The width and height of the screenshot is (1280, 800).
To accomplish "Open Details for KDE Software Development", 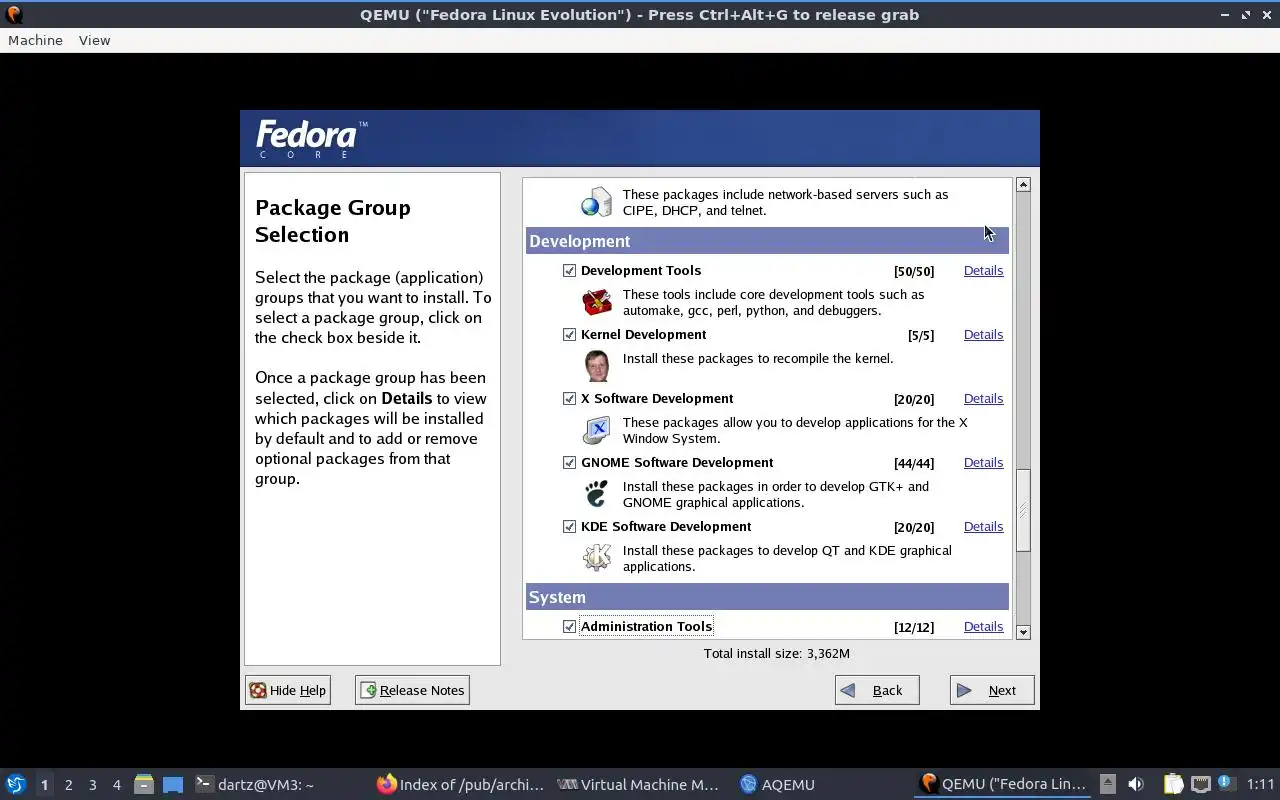I will point(983,527).
